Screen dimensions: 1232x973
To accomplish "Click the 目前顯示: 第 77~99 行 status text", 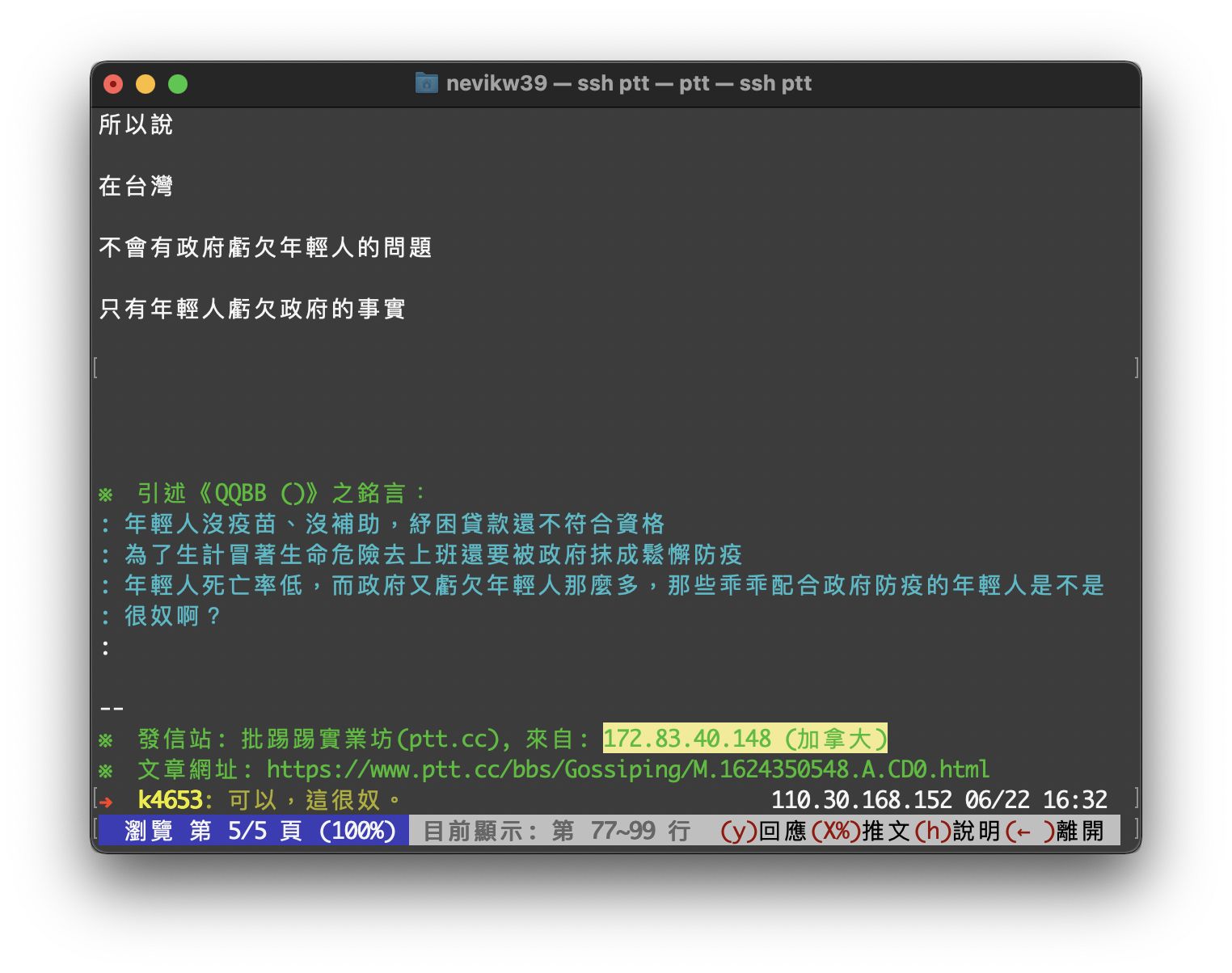I will (557, 831).
